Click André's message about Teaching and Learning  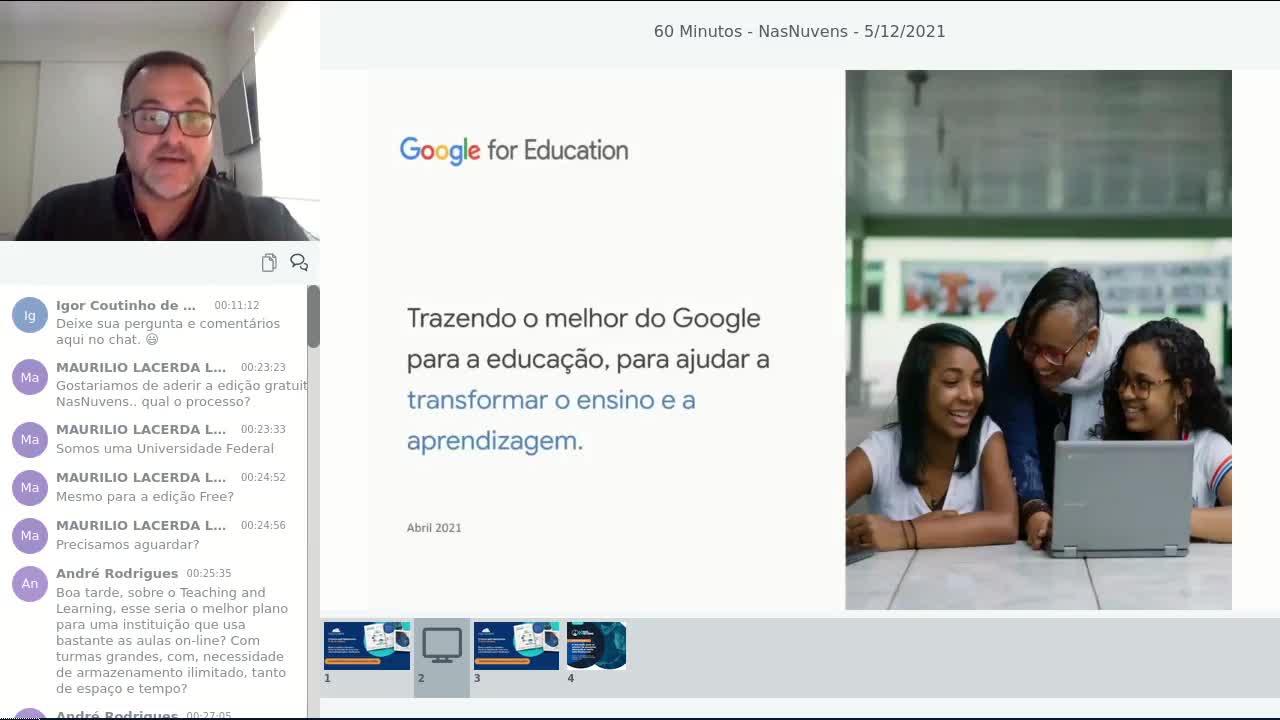point(172,640)
